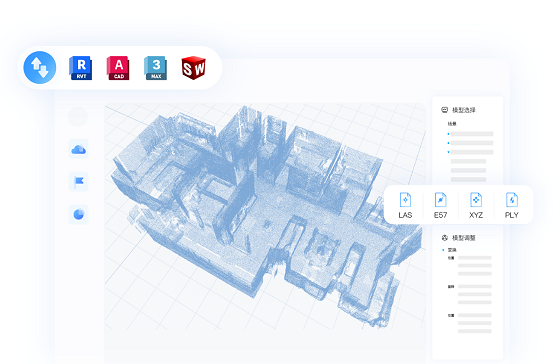
Task: Open the pie chart icon in sidebar
Action: [x=79, y=214]
